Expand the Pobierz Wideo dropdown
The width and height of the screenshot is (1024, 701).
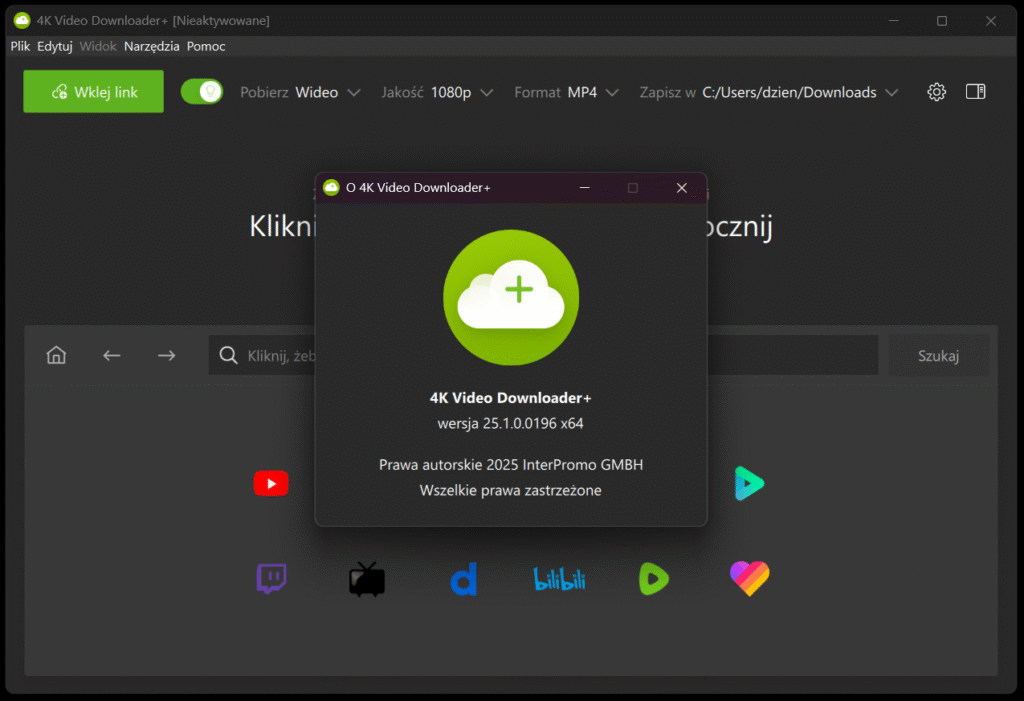(x=300, y=92)
